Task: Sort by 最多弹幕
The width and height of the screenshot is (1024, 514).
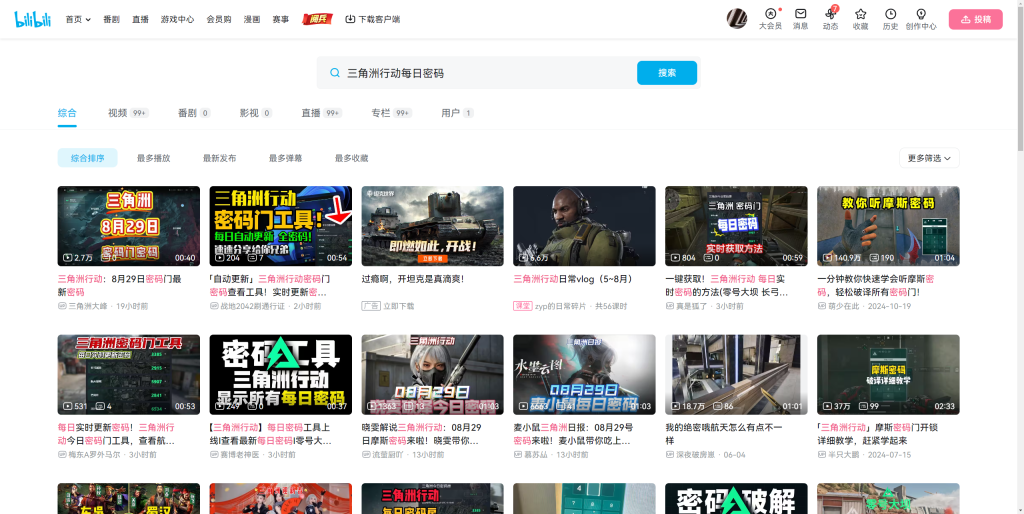Action: [285, 158]
